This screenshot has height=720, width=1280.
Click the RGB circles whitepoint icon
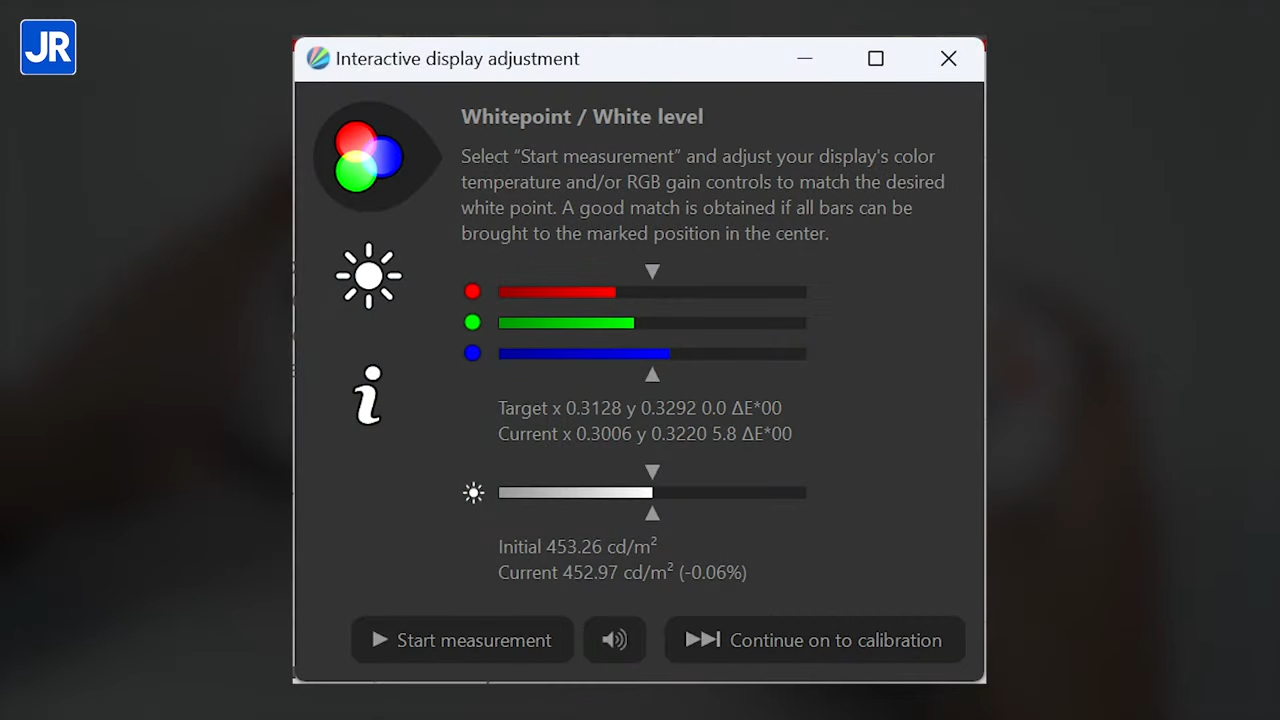[x=369, y=156]
